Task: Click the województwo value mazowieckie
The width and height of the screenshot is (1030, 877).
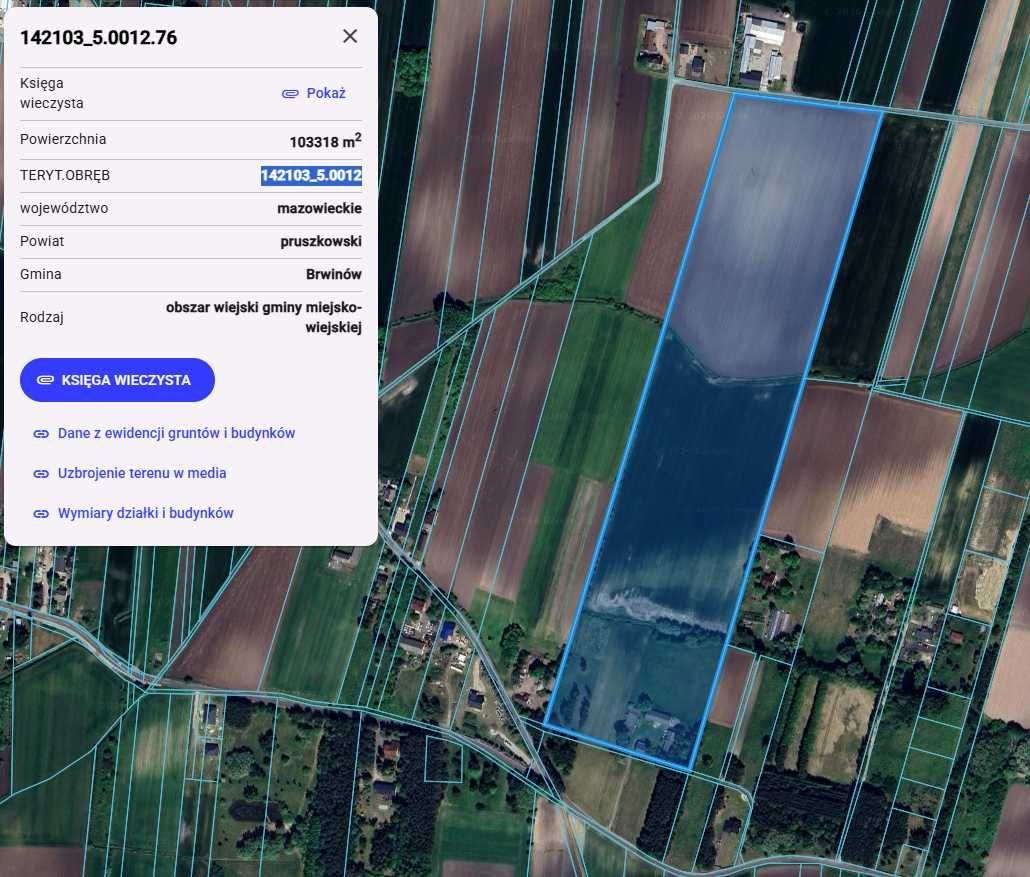Action: pos(319,208)
